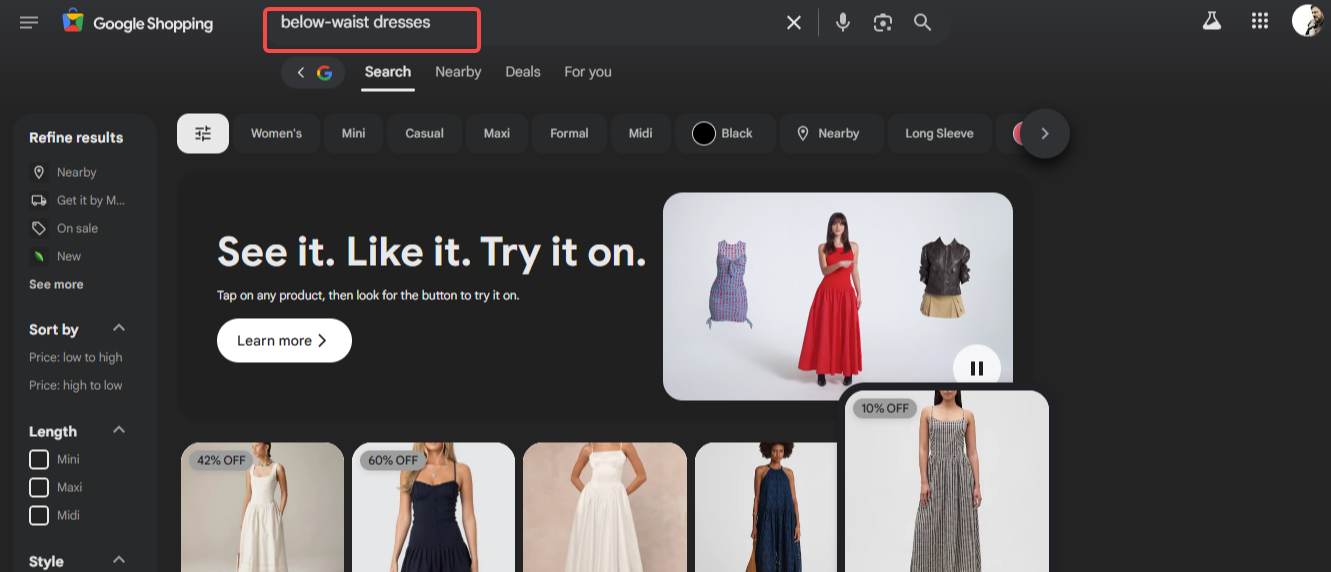
Task: Check the Maxi length checkbox
Action: (39, 487)
